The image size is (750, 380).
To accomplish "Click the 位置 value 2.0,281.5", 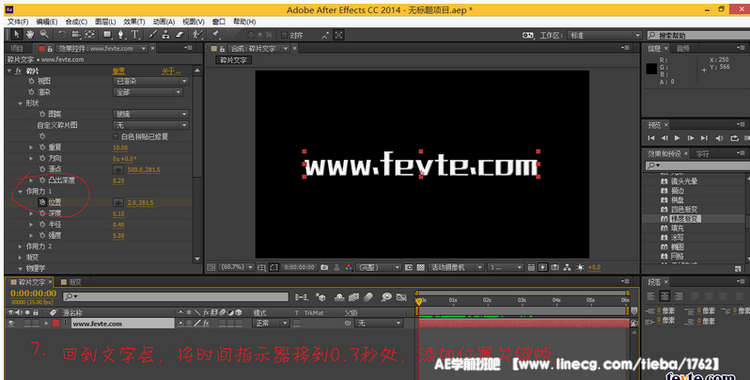I will 141,203.
